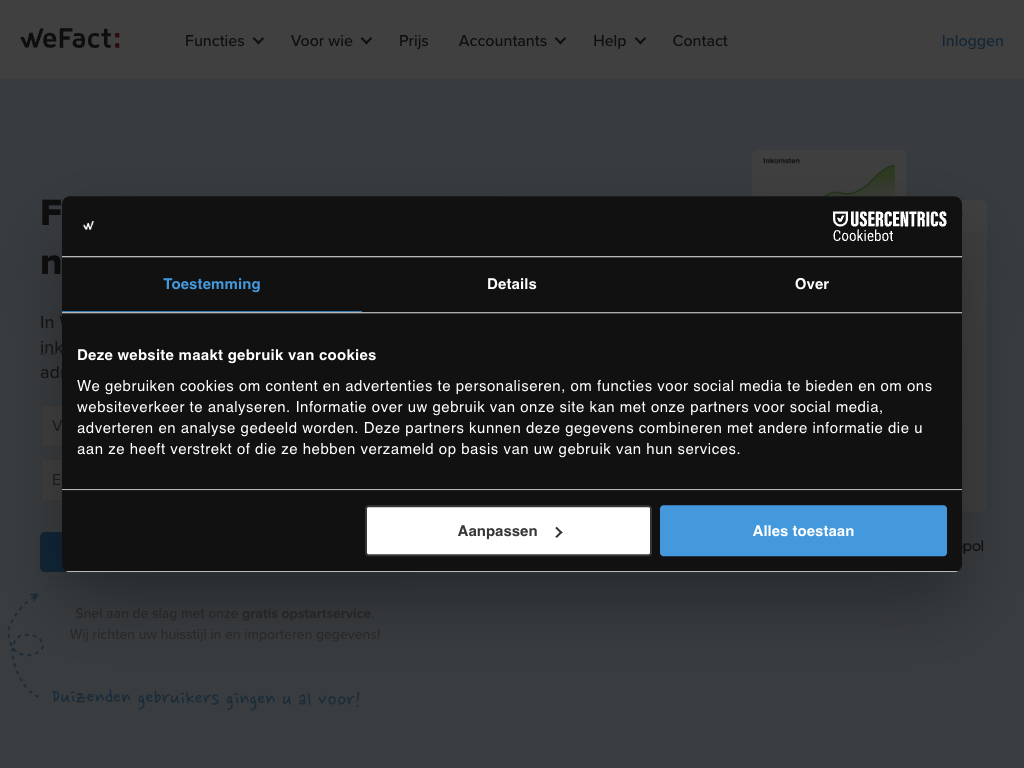
Task: Click the Alles toestaan button
Action: click(803, 531)
